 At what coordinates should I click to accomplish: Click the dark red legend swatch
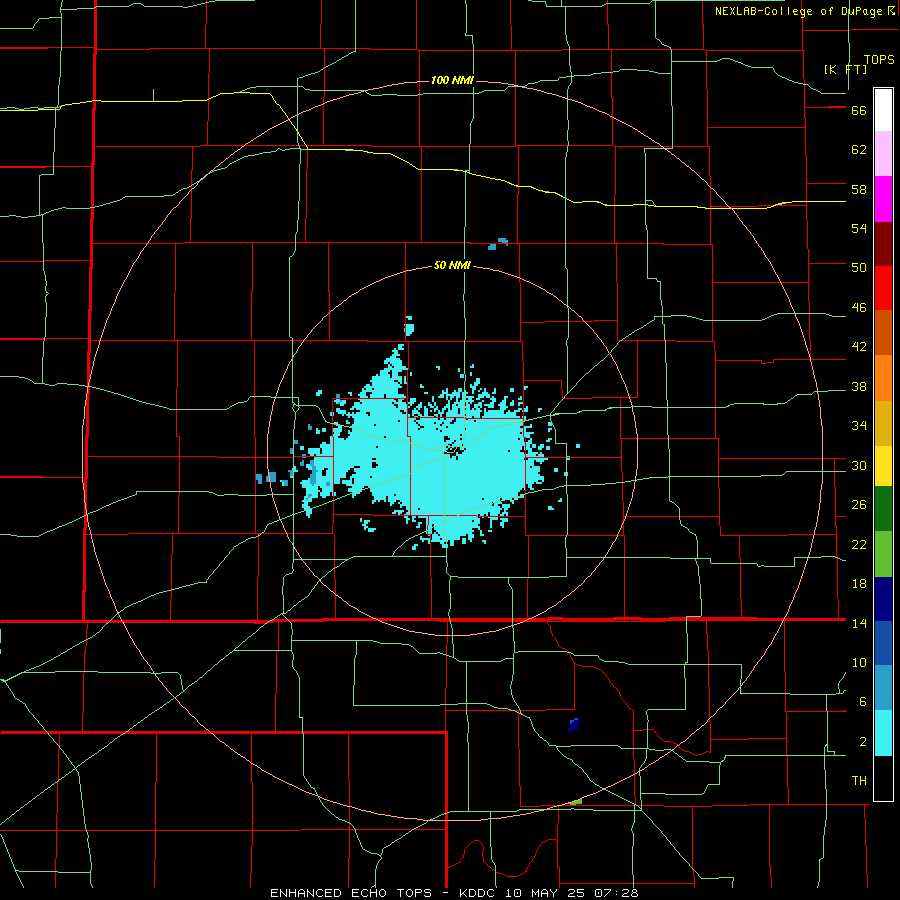(883, 244)
